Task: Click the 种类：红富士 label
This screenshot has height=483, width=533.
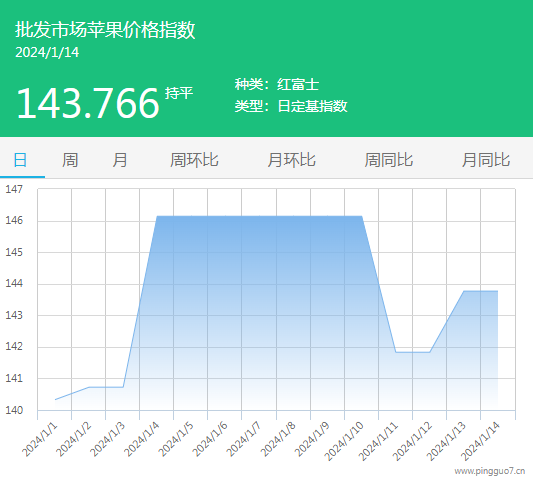Action: tap(277, 84)
